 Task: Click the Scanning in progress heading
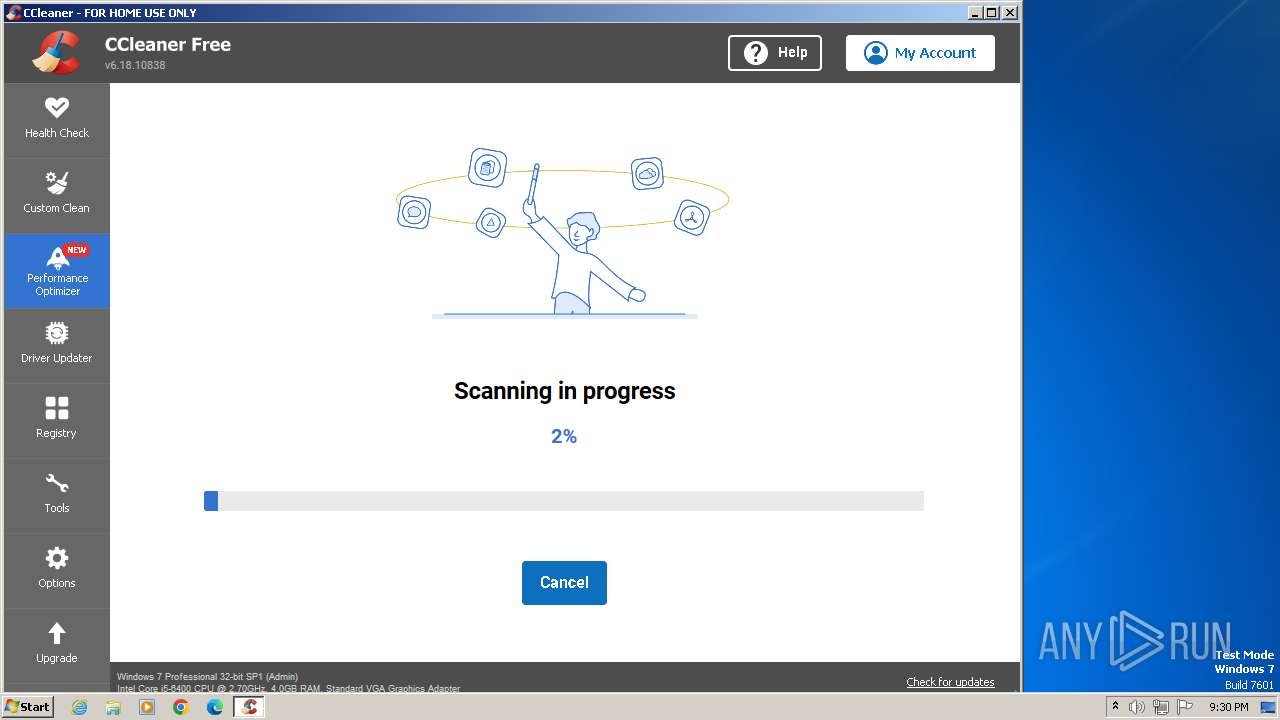pyautogui.click(x=564, y=391)
